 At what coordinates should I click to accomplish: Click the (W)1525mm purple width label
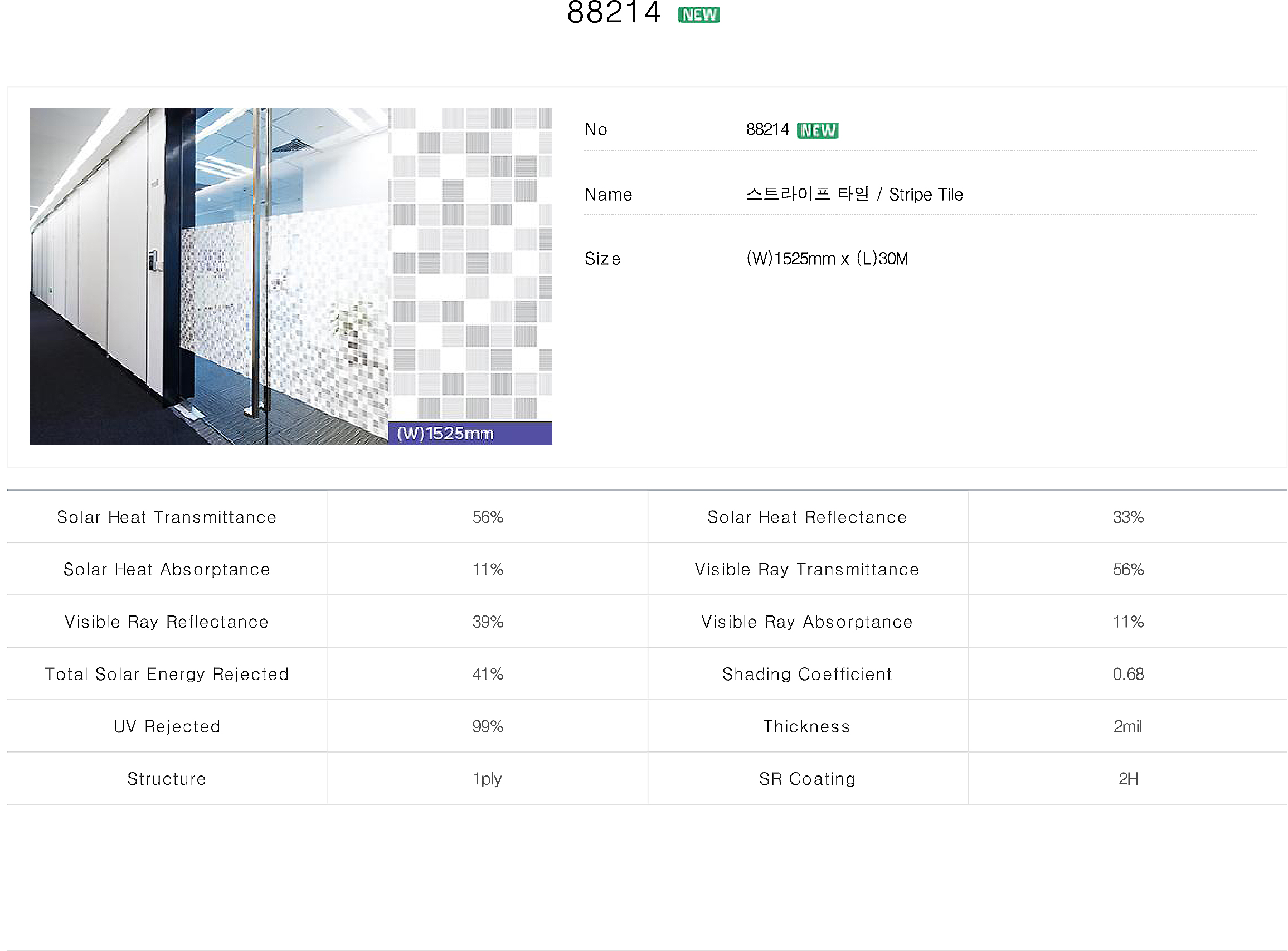pyautogui.click(x=470, y=434)
